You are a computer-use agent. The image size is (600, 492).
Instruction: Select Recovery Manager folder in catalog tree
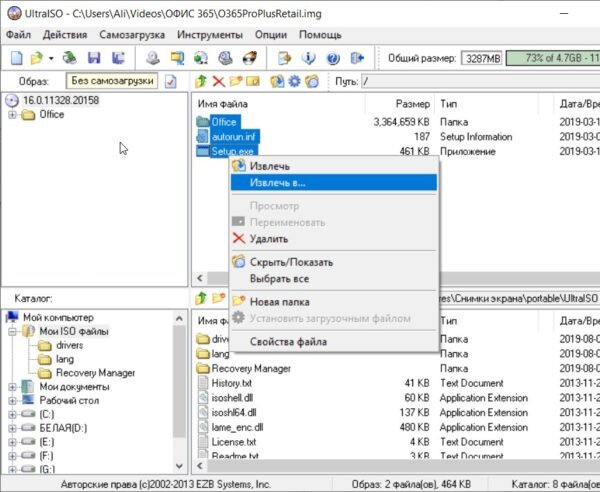(x=95, y=373)
